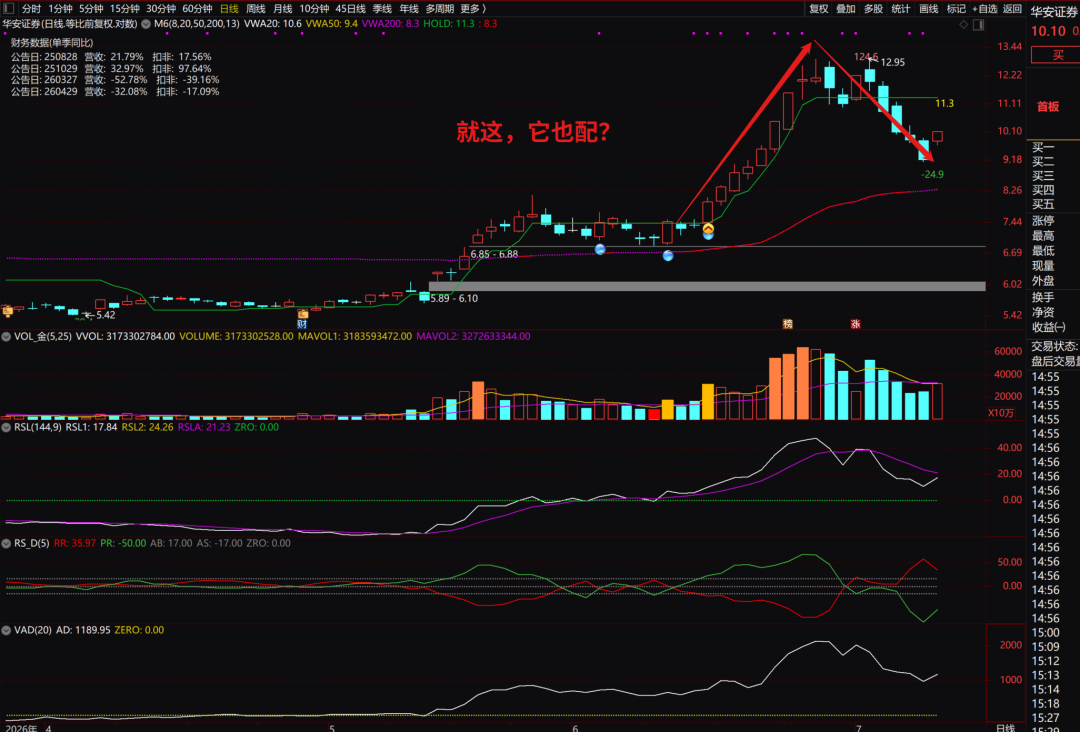Toggle the left sidebar panel icon
This screenshot has height=732, width=1080.
click(9, 9)
